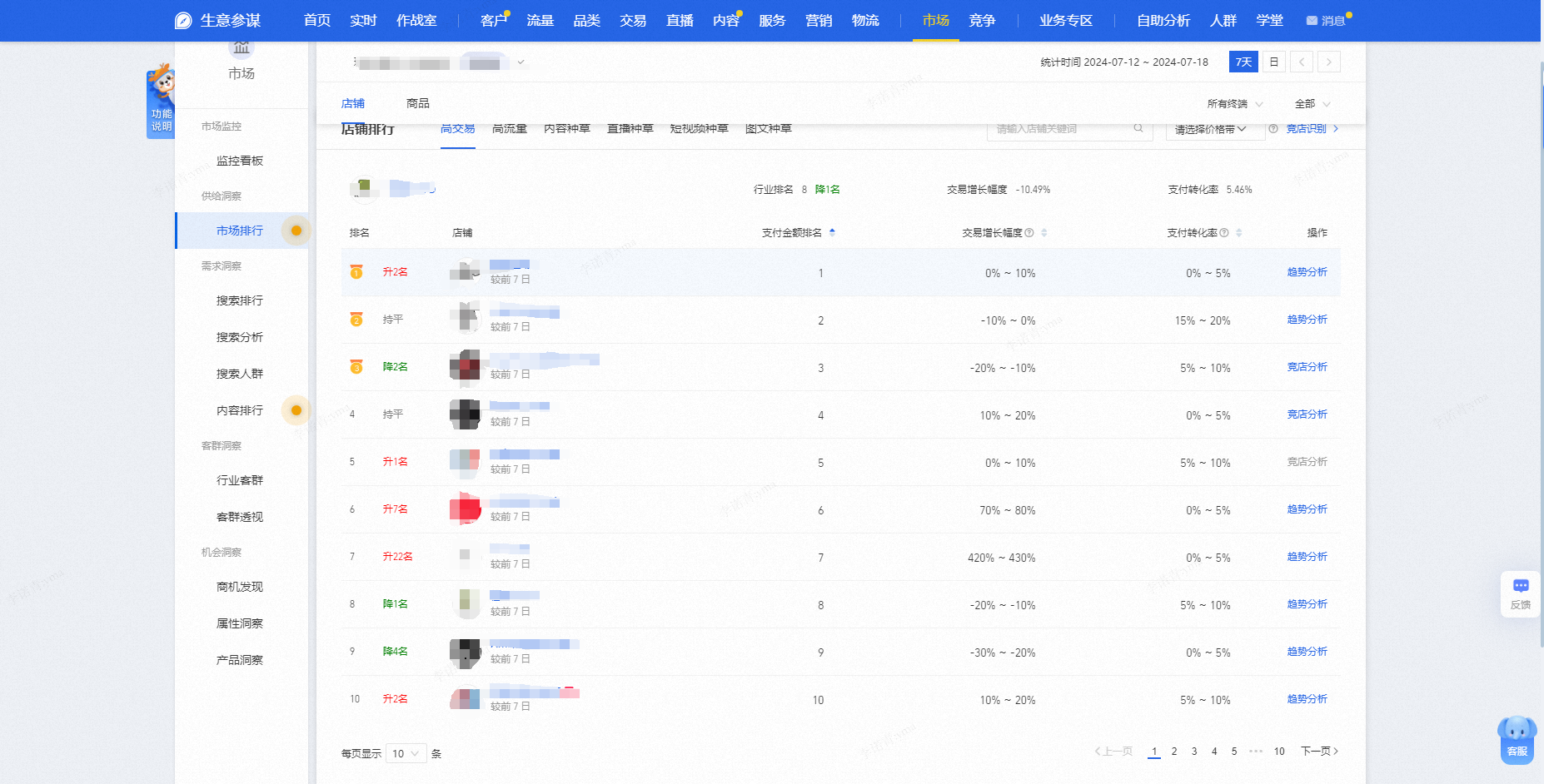Viewport: 1544px width, 784px height.
Task: Switch to the 商品 tab
Action: click(x=417, y=103)
